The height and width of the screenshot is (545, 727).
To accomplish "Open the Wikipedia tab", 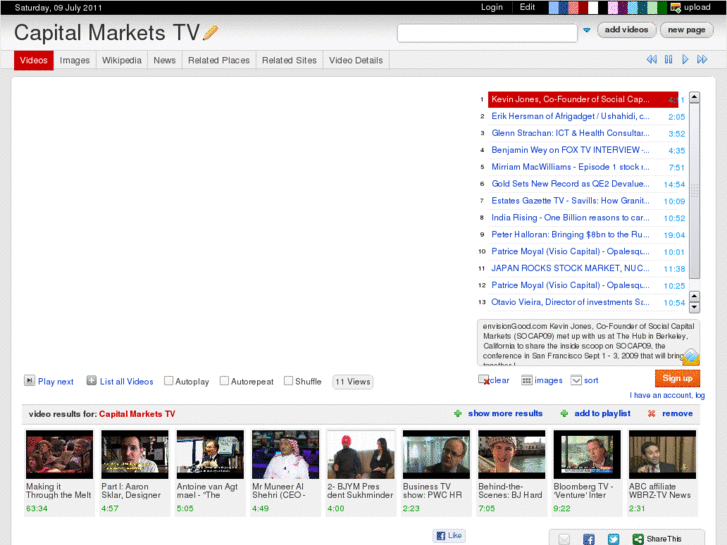I will (121, 60).
